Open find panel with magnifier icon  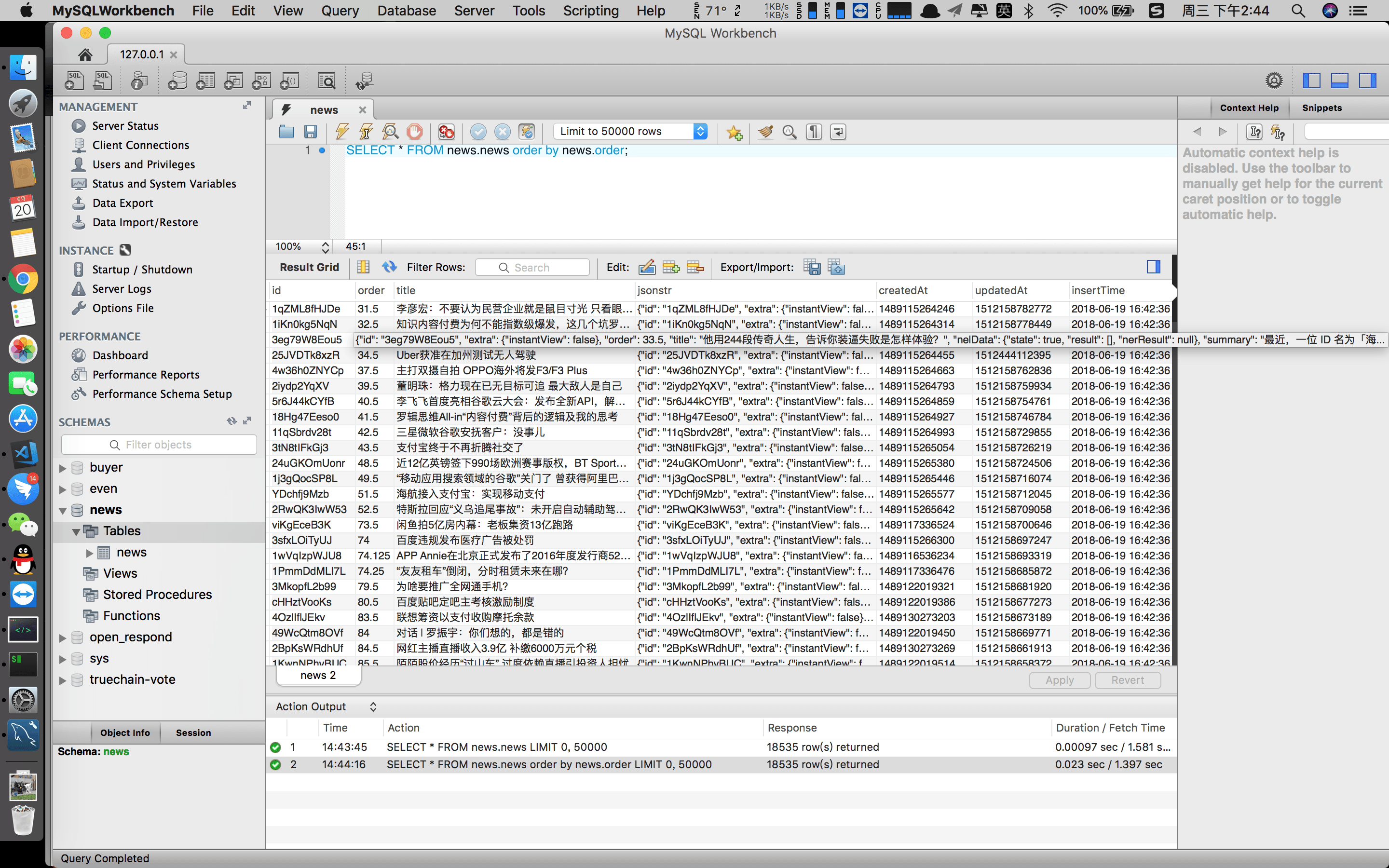click(790, 132)
